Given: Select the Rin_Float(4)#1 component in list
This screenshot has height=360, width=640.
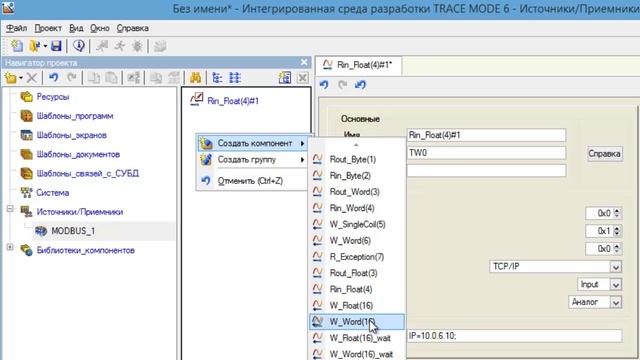Looking at the screenshot, I should coord(233,101).
